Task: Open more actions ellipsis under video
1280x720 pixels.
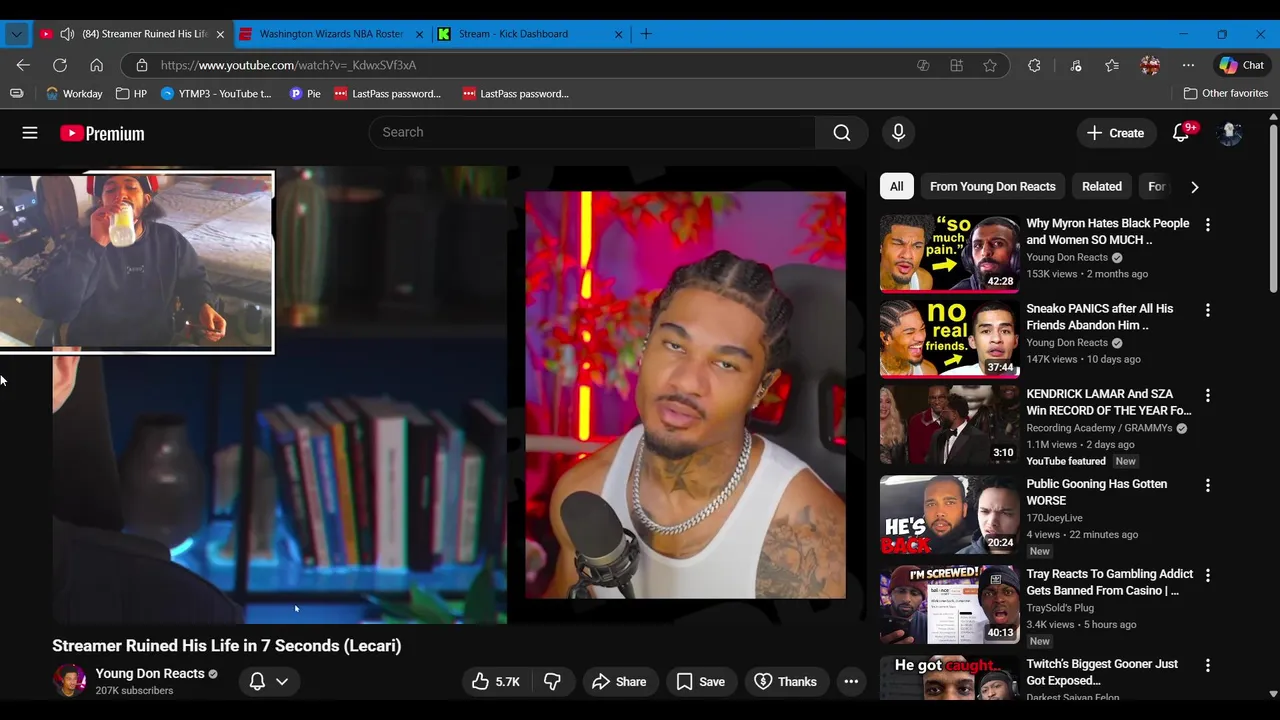Action: (x=851, y=682)
